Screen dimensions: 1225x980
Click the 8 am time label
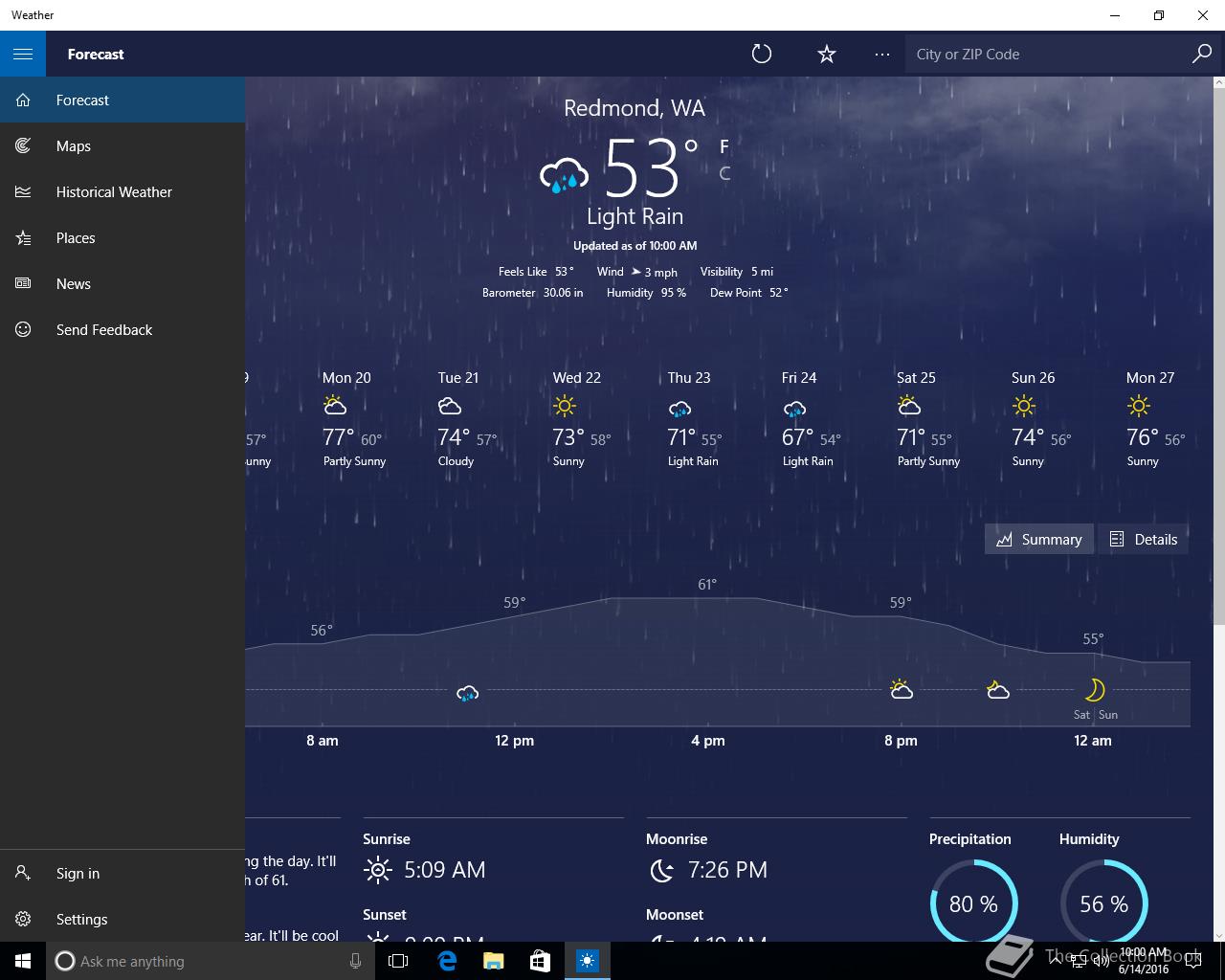pyautogui.click(x=323, y=740)
